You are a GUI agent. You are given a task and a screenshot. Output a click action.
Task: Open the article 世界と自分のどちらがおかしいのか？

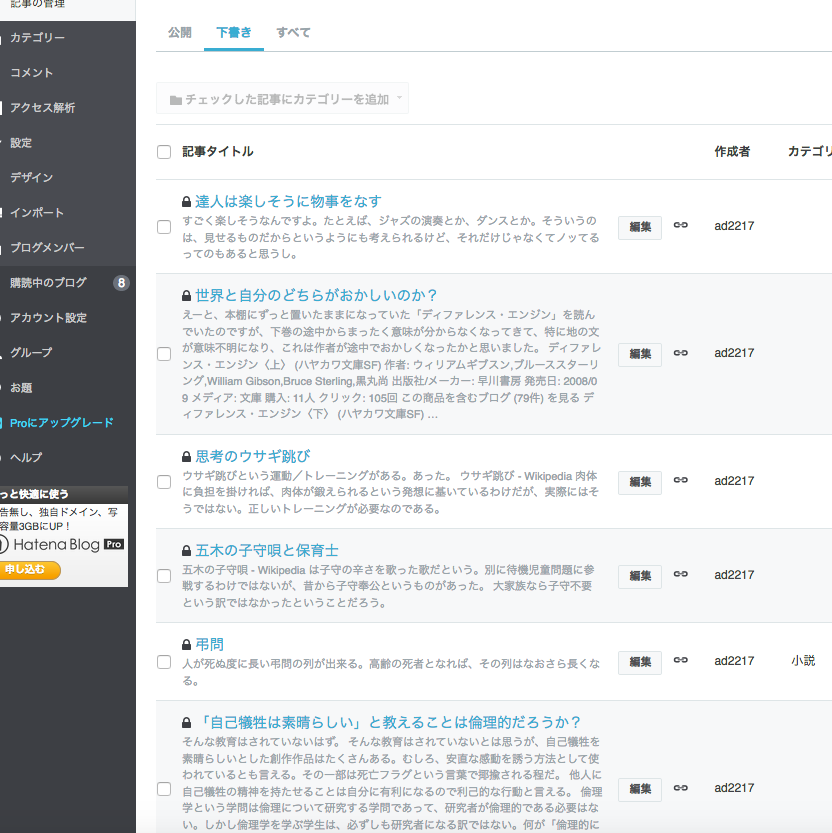(x=317, y=296)
